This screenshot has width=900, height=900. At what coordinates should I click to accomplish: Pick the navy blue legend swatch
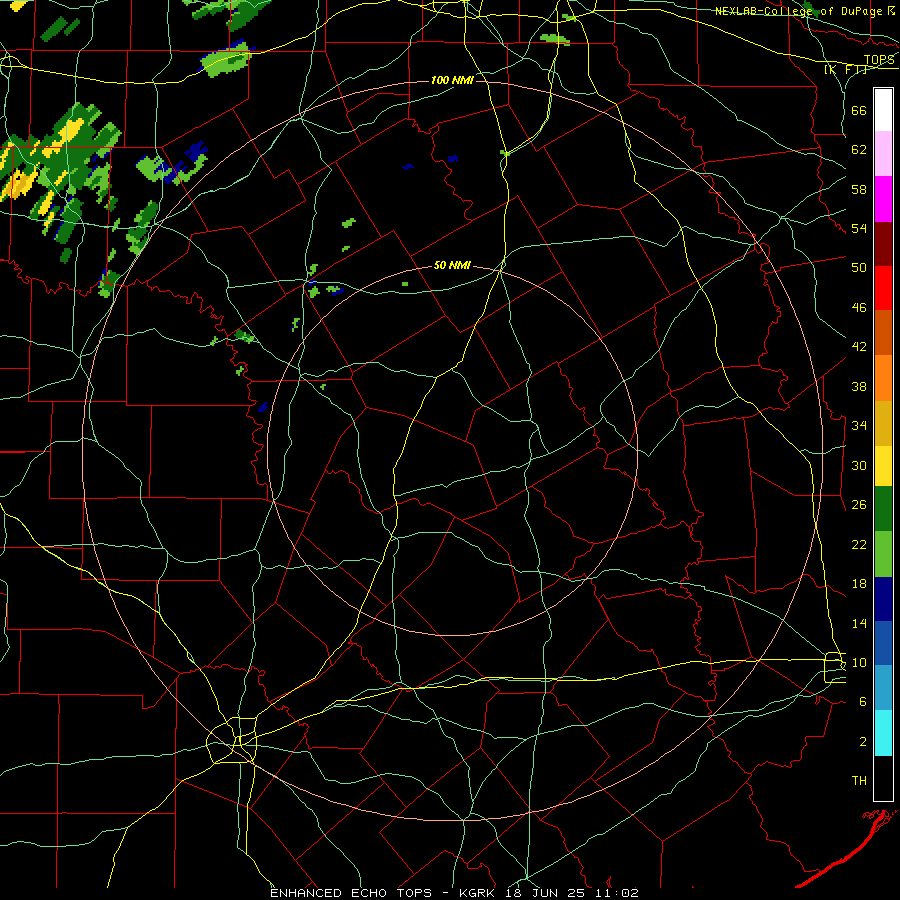(883, 599)
